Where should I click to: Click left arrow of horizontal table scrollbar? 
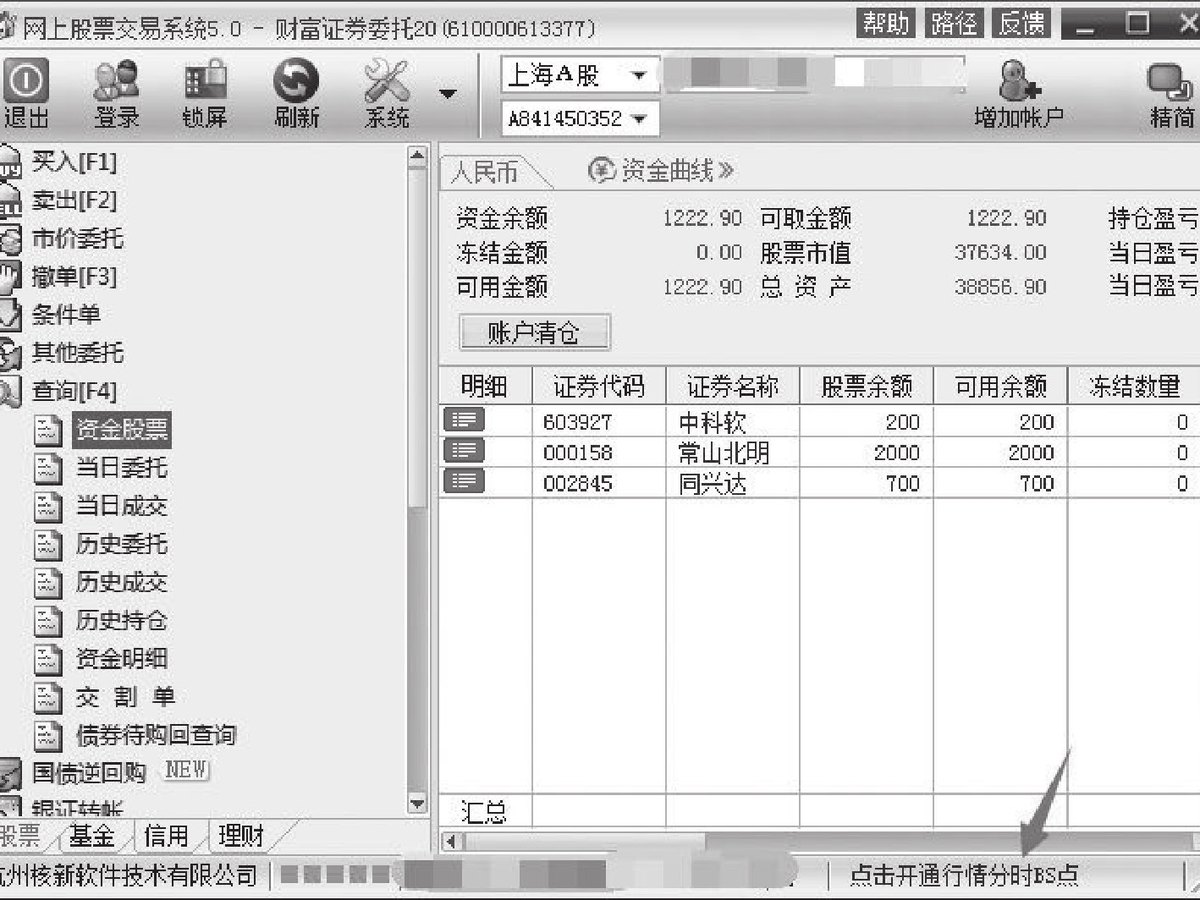pyautogui.click(x=450, y=842)
